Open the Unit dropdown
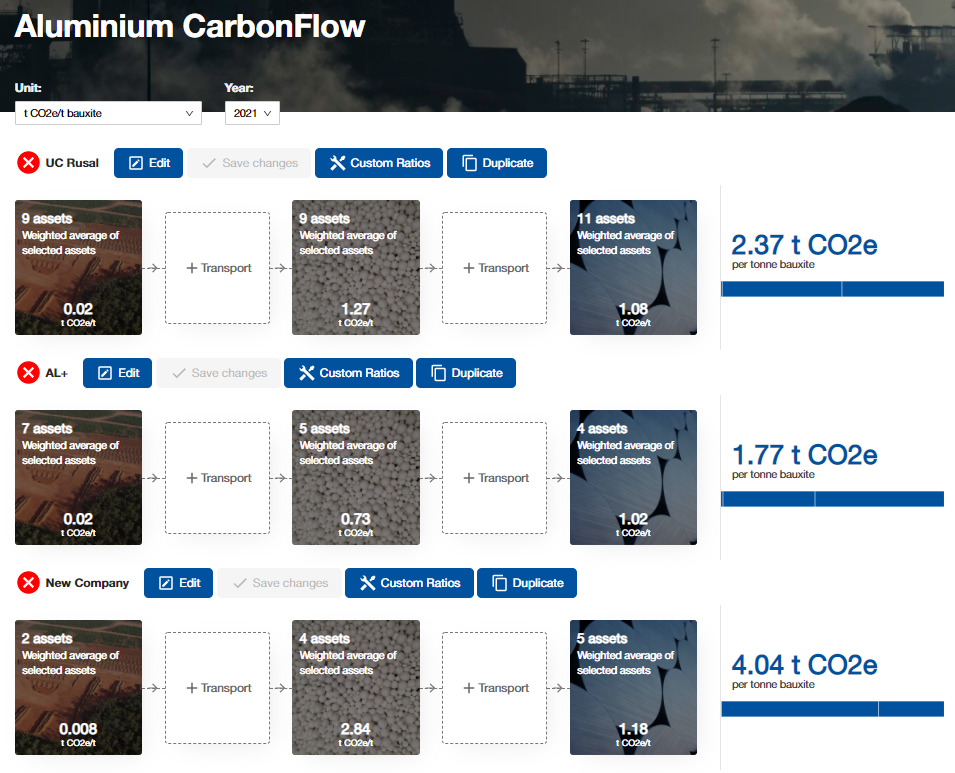Image resolution: width=955 pixels, height=773 pixels. [108, 113]
